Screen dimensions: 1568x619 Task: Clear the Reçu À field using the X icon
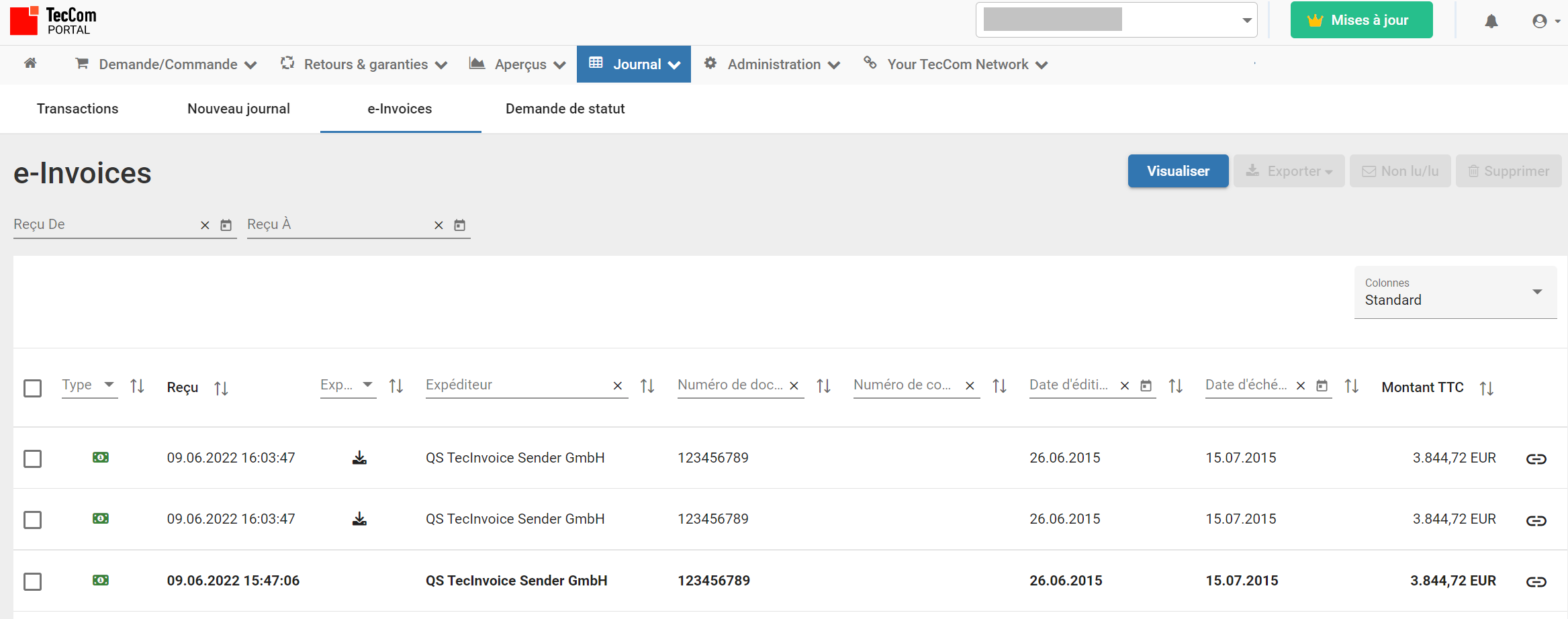pyautogui.click(x=439, y=225)
